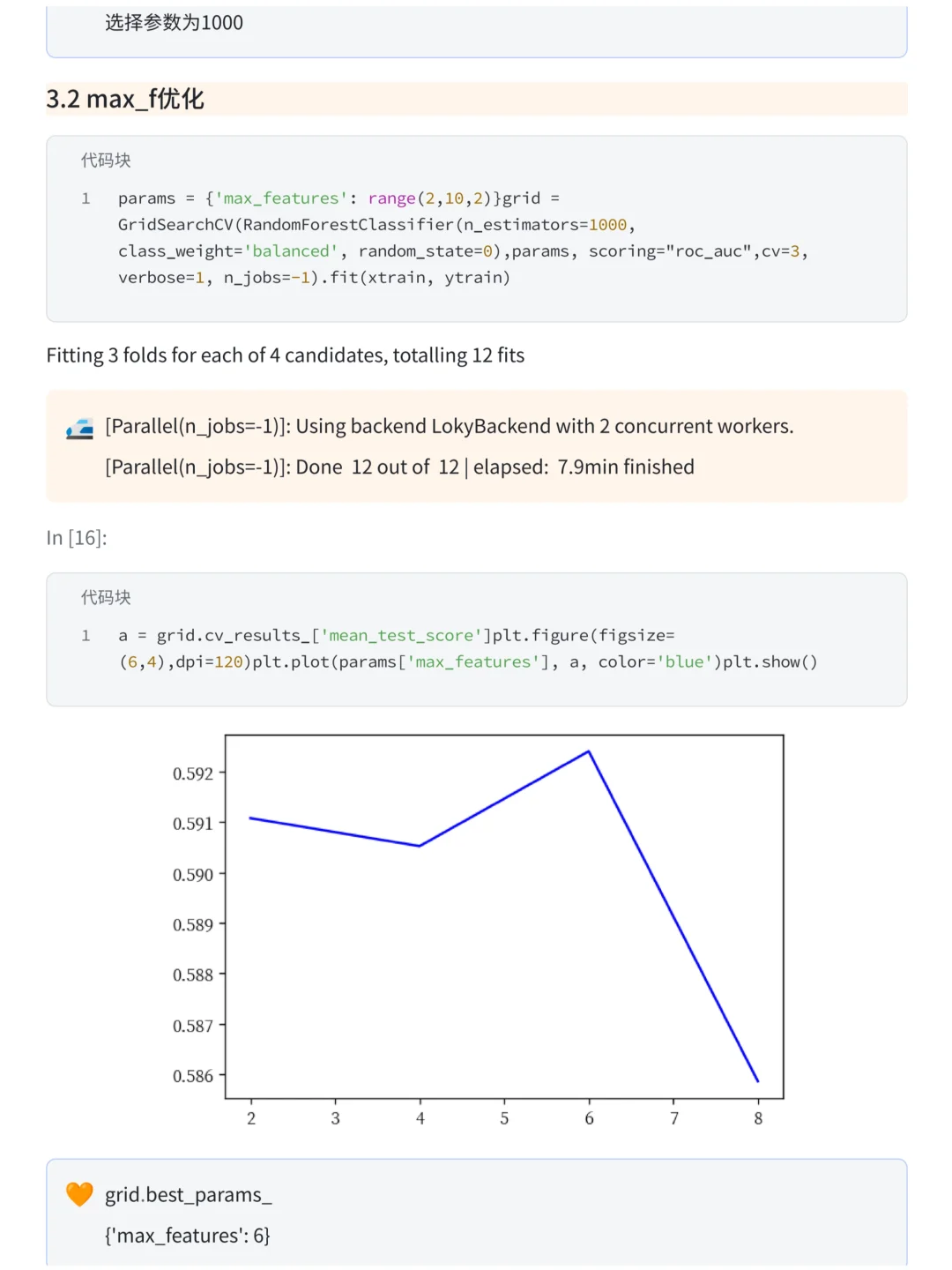Click the 代码块 label above the plt.plot code

tap(106, 597)
